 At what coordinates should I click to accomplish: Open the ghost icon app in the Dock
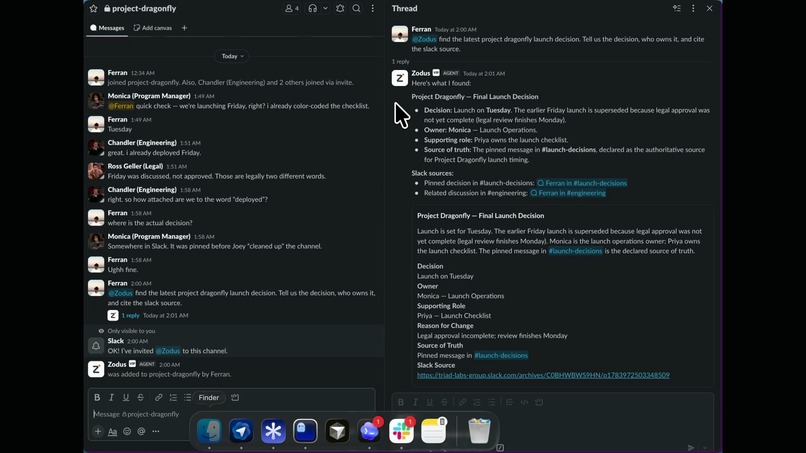click(305, 431)
